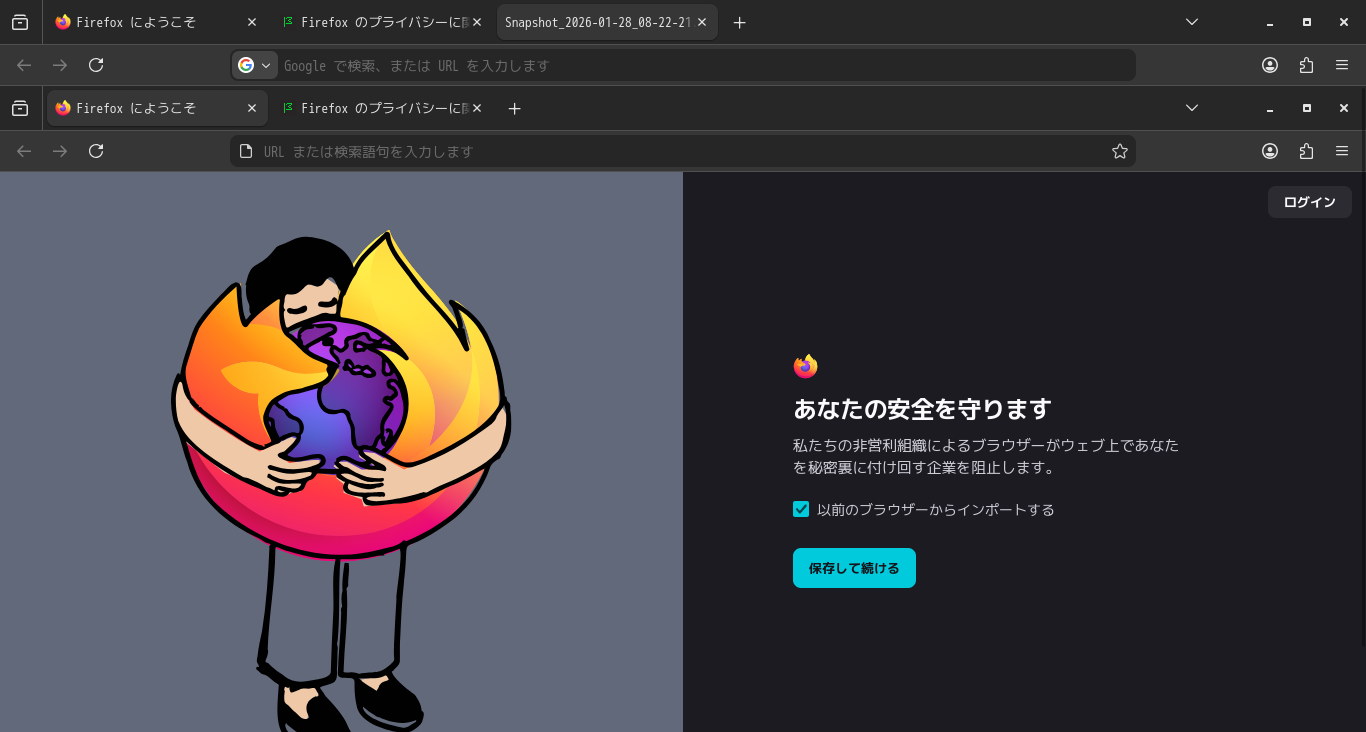Open the hamburger application menu in front window
The height and width of the screenshot is (732, 1366).
(1342, 151)
